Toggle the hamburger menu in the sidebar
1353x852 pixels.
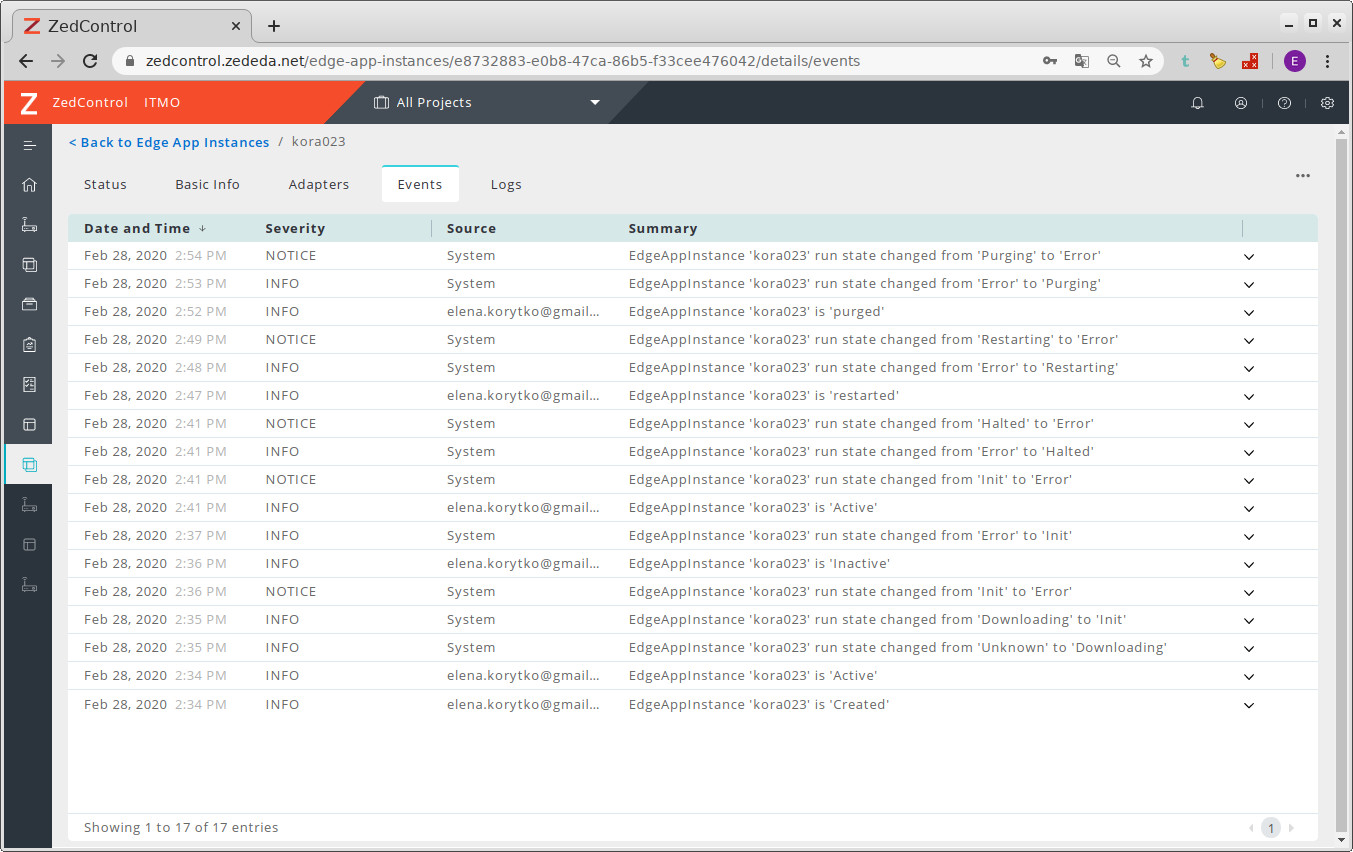(x=29, y=145)
